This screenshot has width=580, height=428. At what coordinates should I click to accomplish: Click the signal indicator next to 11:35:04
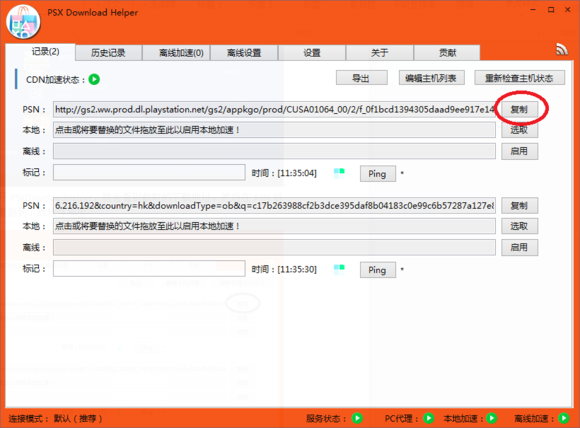tap(339, 173)
